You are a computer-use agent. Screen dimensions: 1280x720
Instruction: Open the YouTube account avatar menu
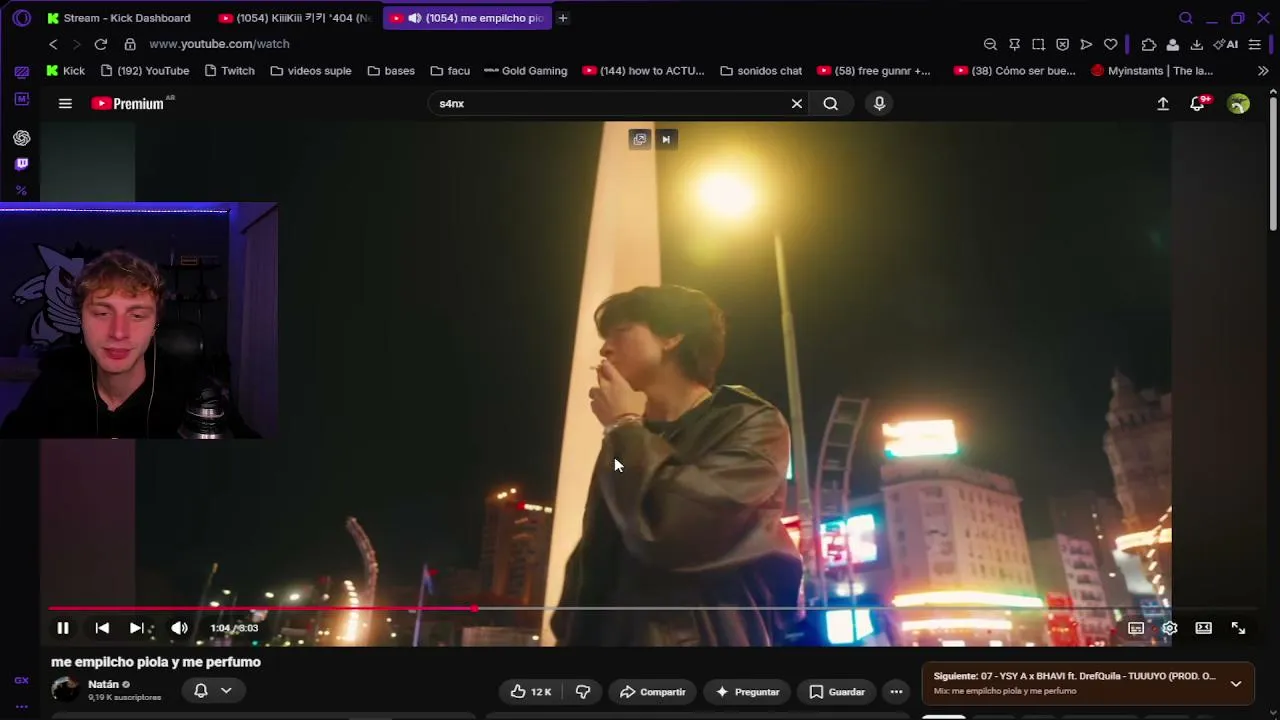pyautogui.click(x=1239, y=104)
